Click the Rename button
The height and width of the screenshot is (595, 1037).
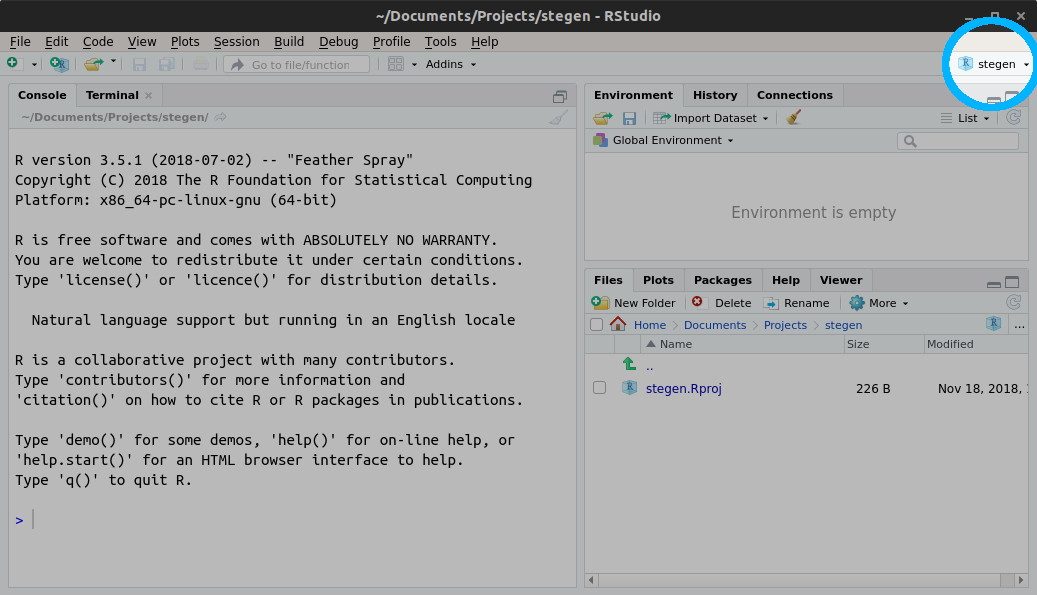[796, 303]
